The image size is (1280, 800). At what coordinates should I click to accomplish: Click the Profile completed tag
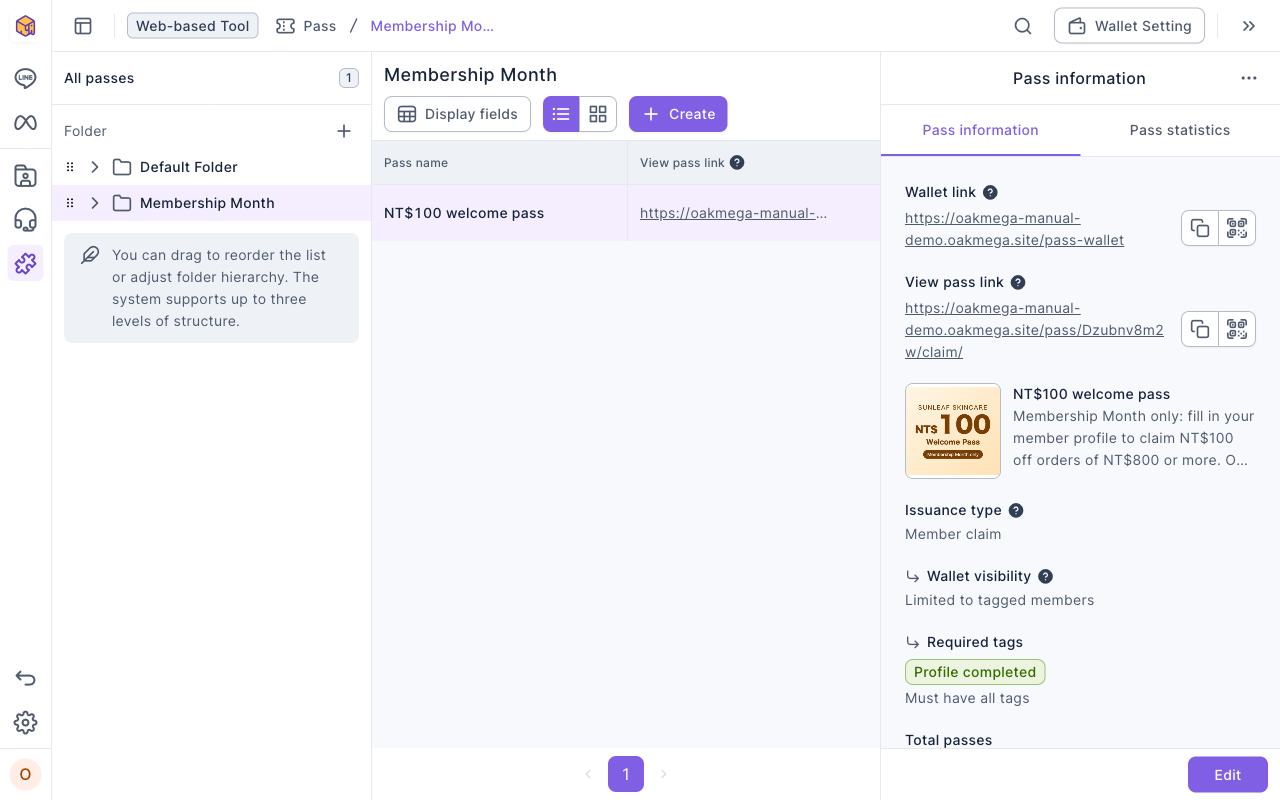click(x=975, y=672)
